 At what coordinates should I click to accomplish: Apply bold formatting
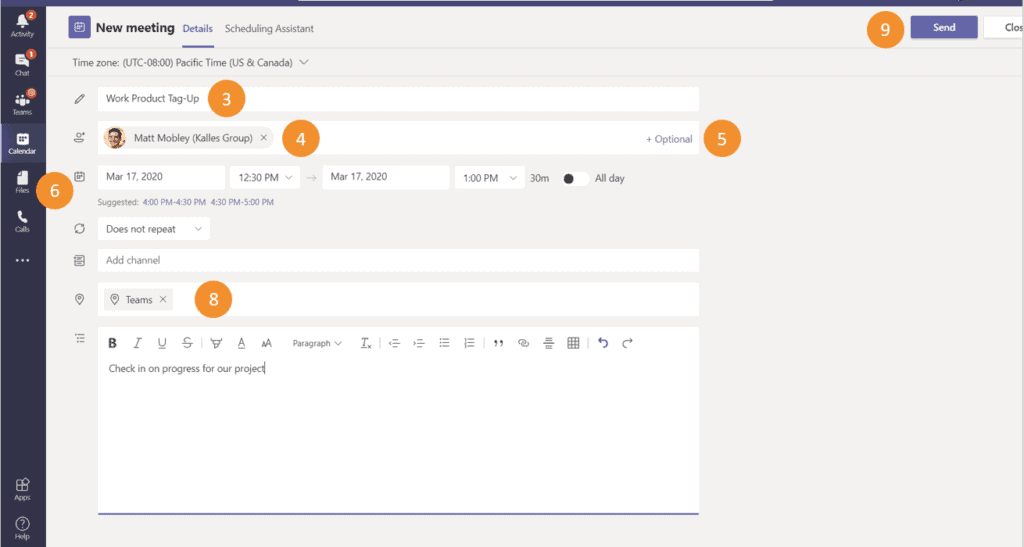[112, 343]
